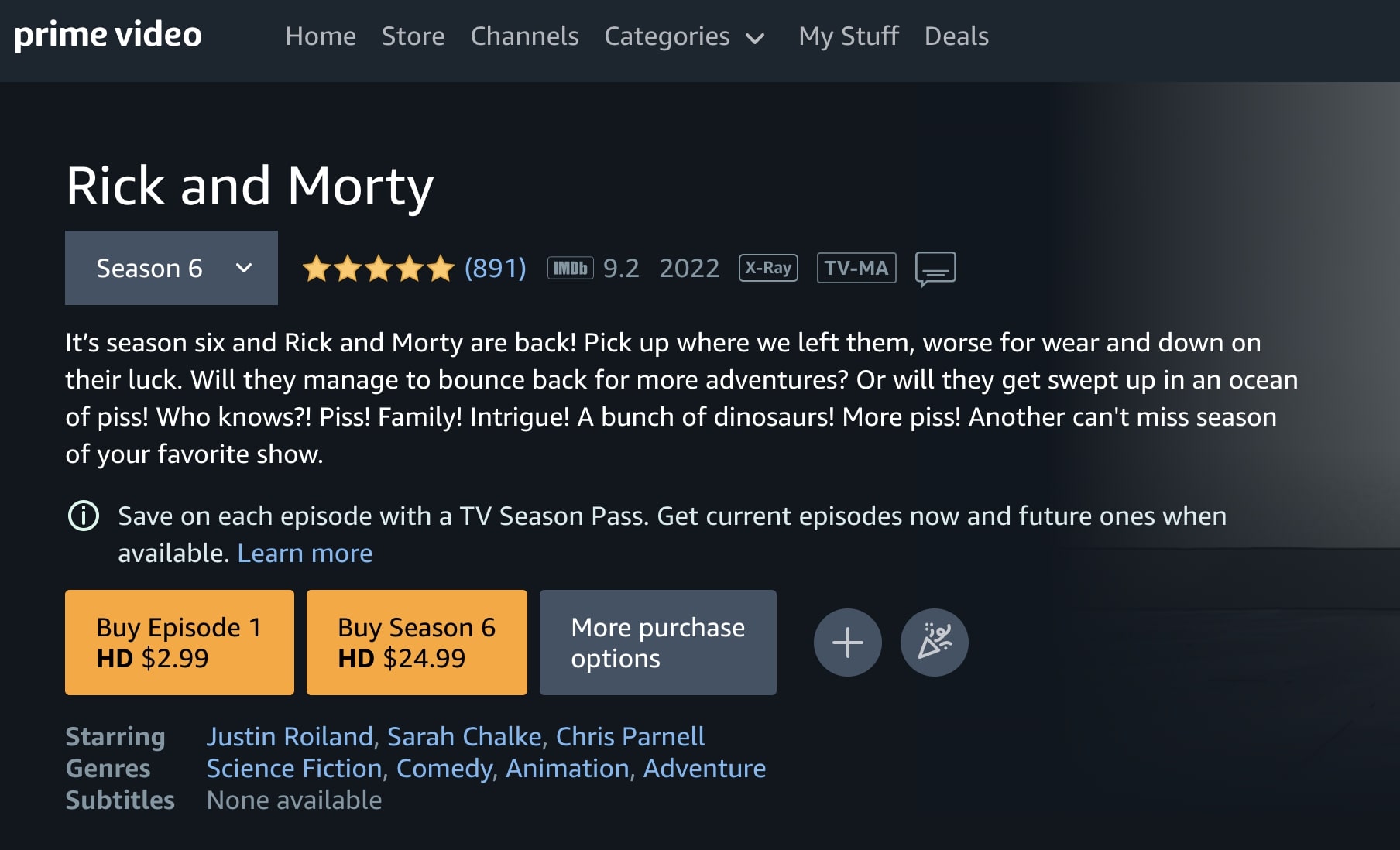
Task: Buy Season 6 in HD for $24.99
Action: [x=417, y=643]
